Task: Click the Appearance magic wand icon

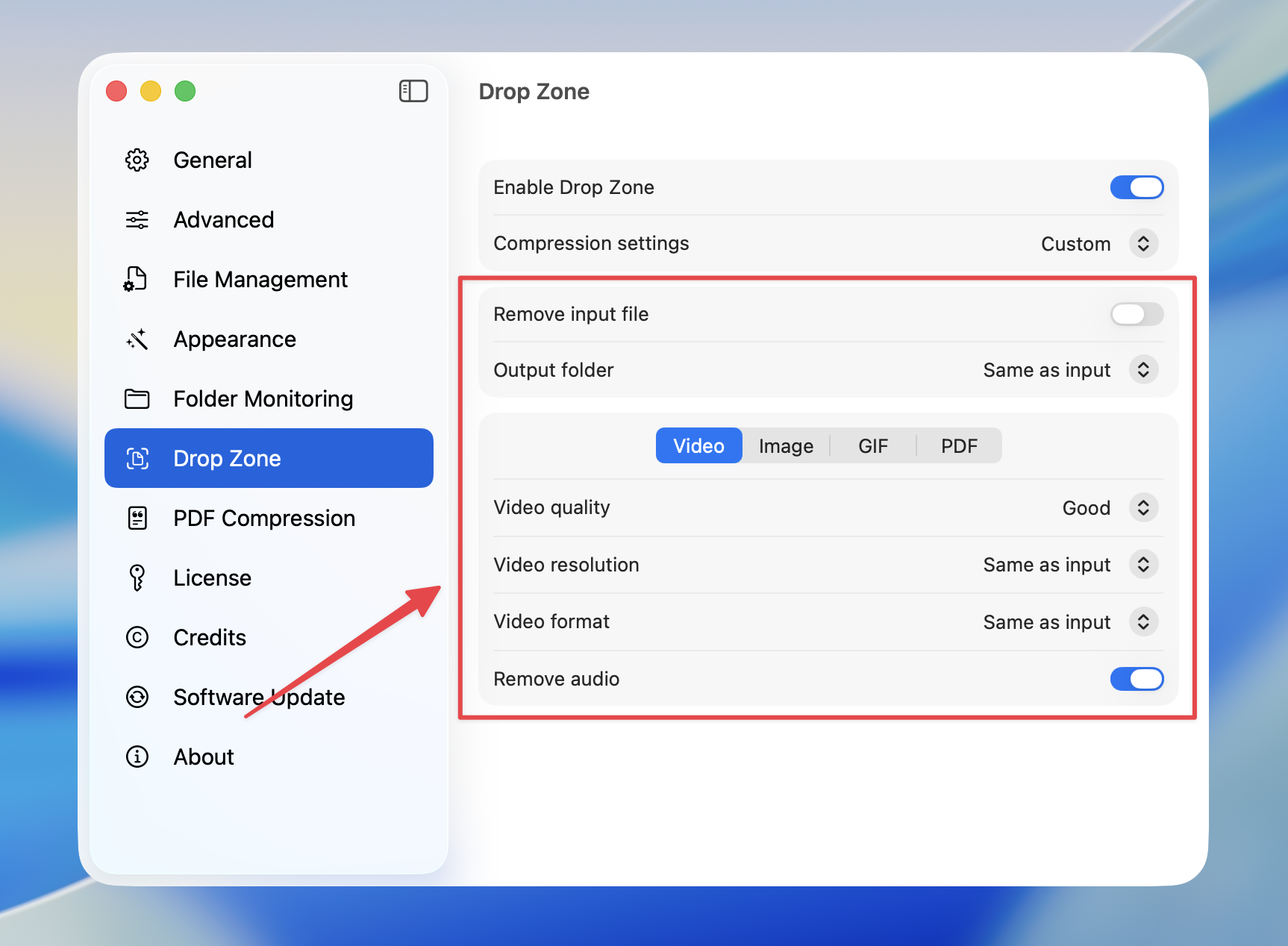Action: 137,339
